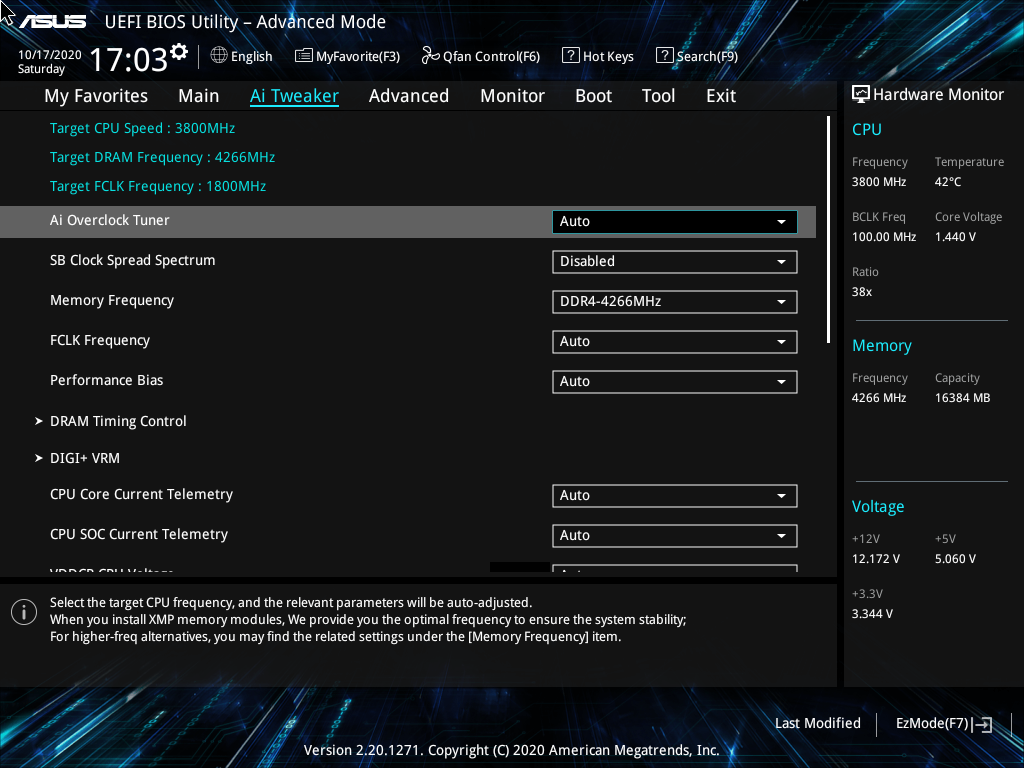Select CPU Core Current Telemetry label
Image resolution: width=1024 pixels, height=768 pixels.
(141, 494)
